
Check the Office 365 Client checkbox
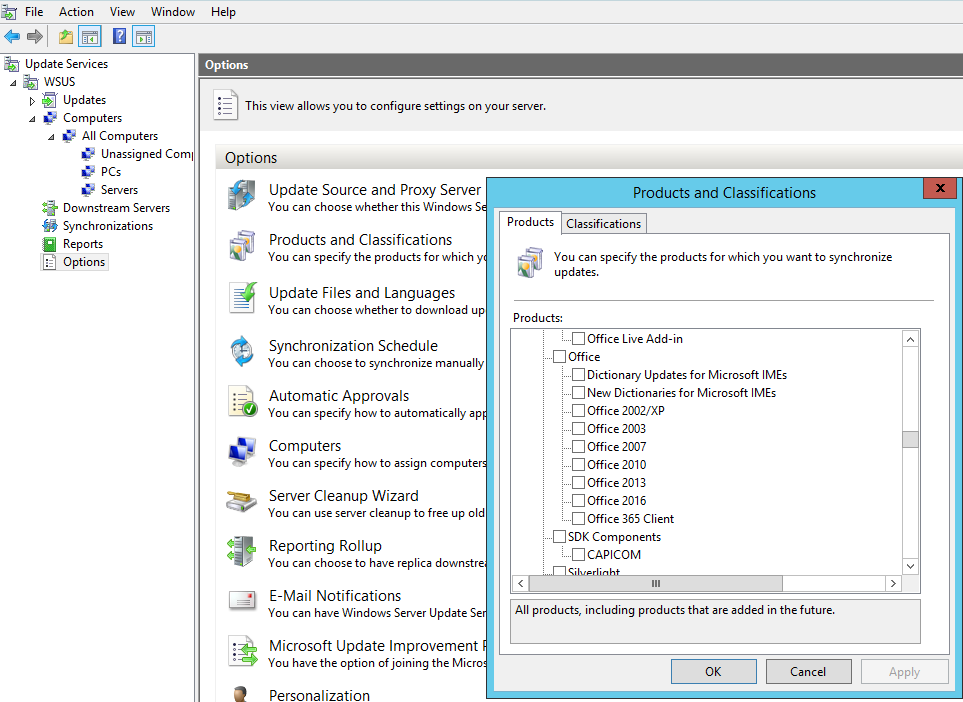point(579,518)
